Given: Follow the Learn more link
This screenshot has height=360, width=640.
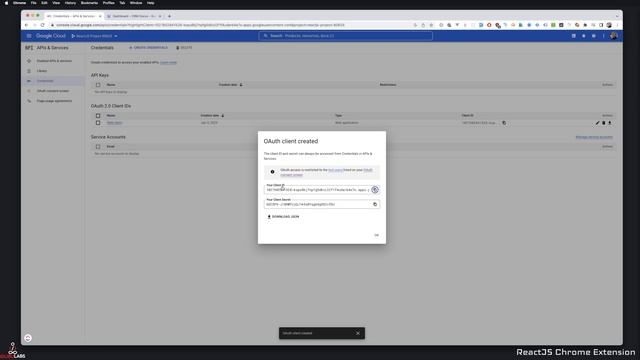Looking at the screenshot, I should click(x=168, y=62).
